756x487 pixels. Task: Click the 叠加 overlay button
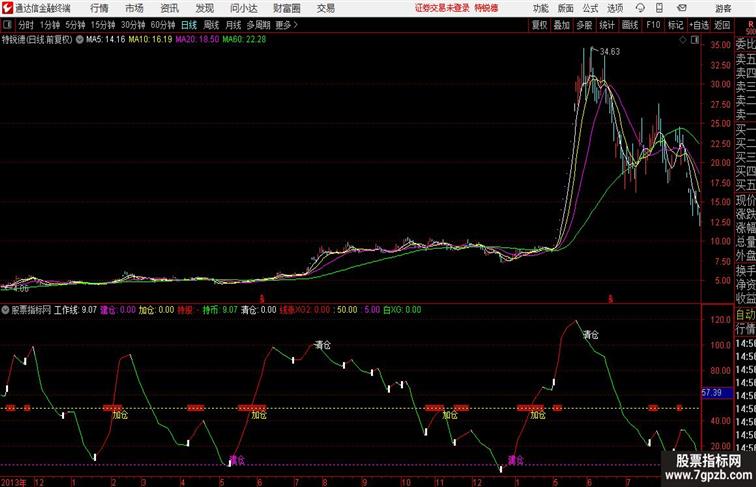[562, 25]
